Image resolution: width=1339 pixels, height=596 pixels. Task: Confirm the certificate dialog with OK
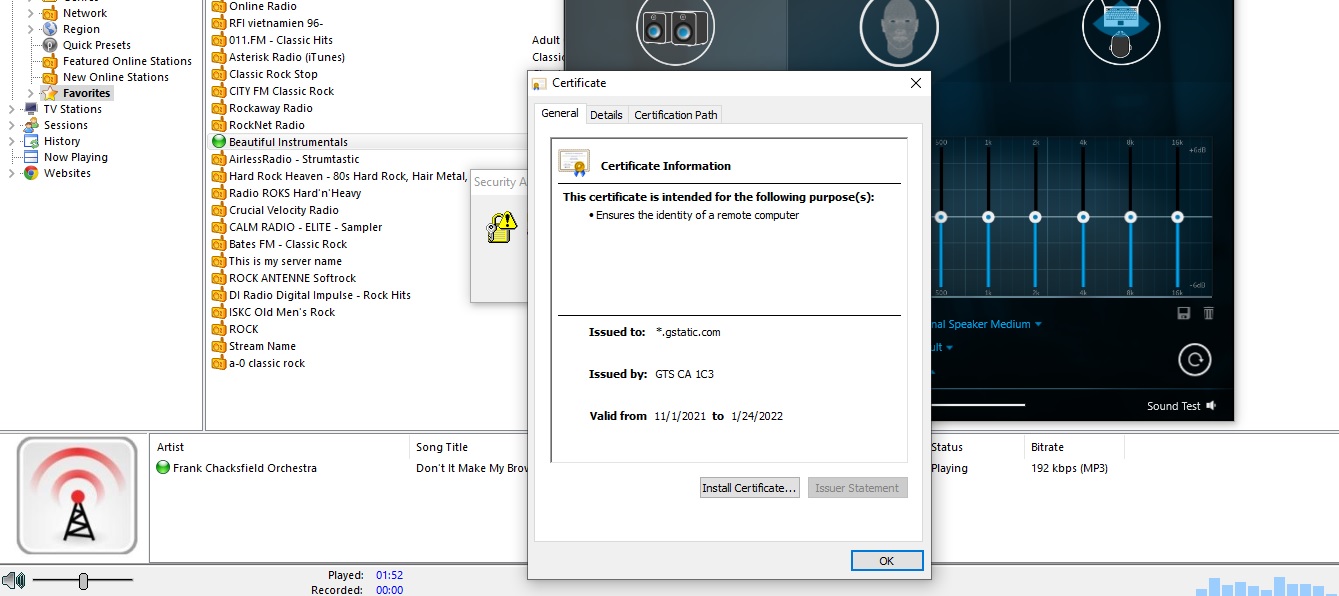pos(886,561)
